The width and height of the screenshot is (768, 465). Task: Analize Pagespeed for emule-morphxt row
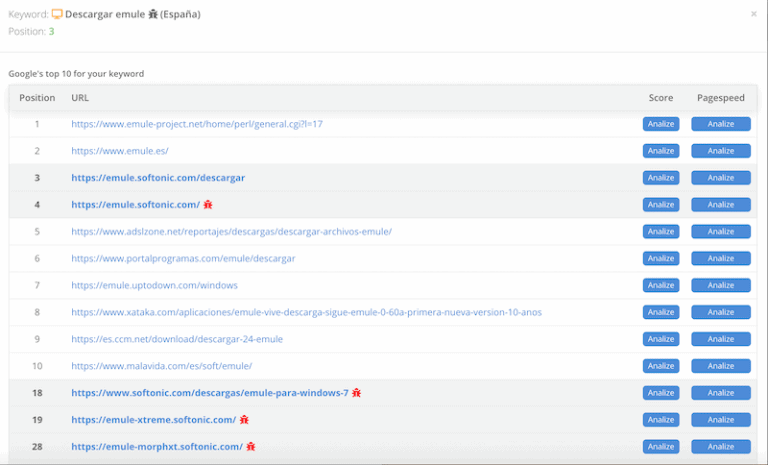721,447
